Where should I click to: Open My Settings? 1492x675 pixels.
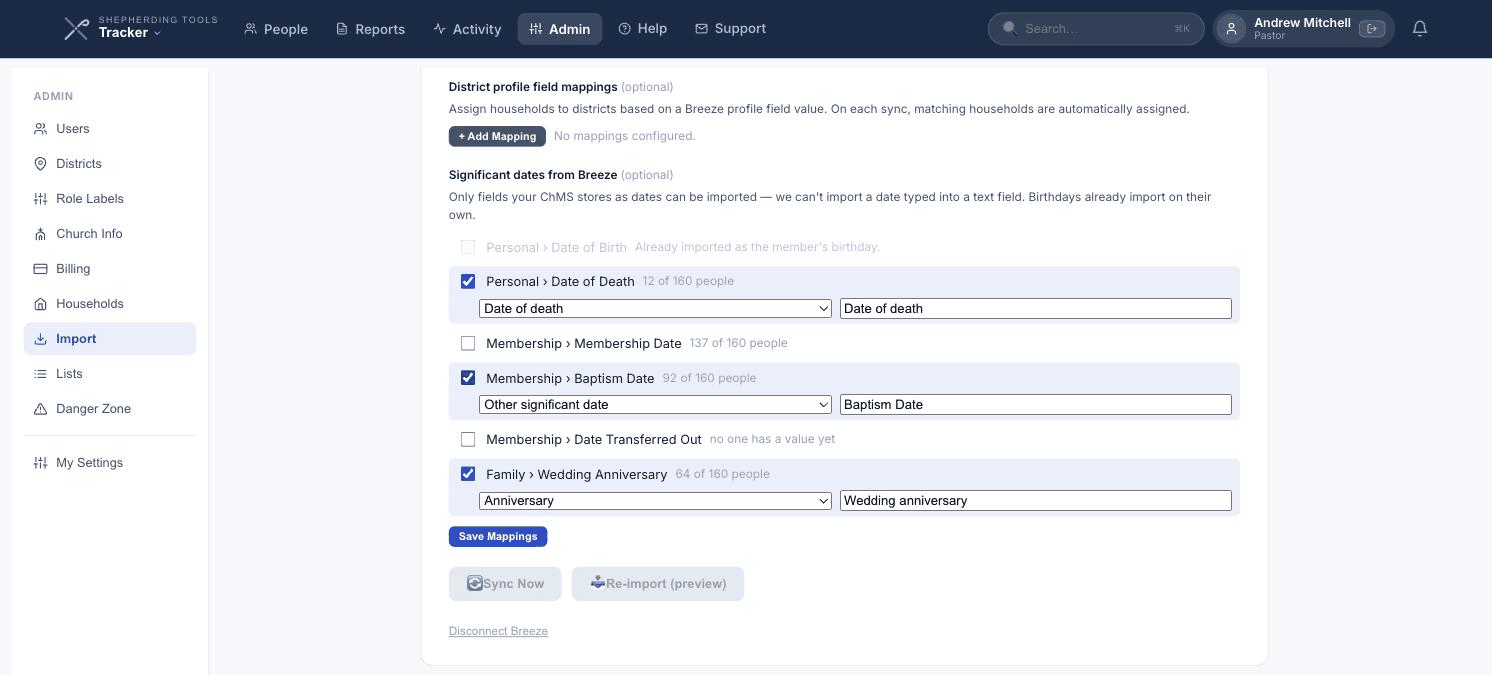[110, 463]
